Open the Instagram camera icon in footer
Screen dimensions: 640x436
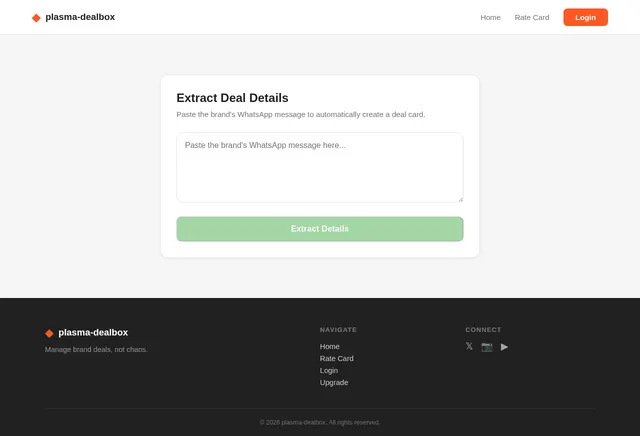pyautogui.click(x=487, y=347)
